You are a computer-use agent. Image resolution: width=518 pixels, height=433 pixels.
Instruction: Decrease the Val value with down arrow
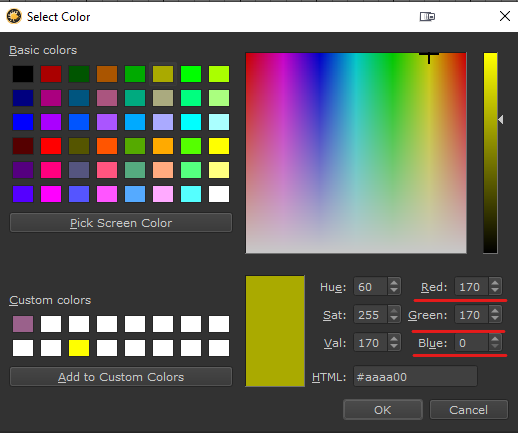pos(394,346)
